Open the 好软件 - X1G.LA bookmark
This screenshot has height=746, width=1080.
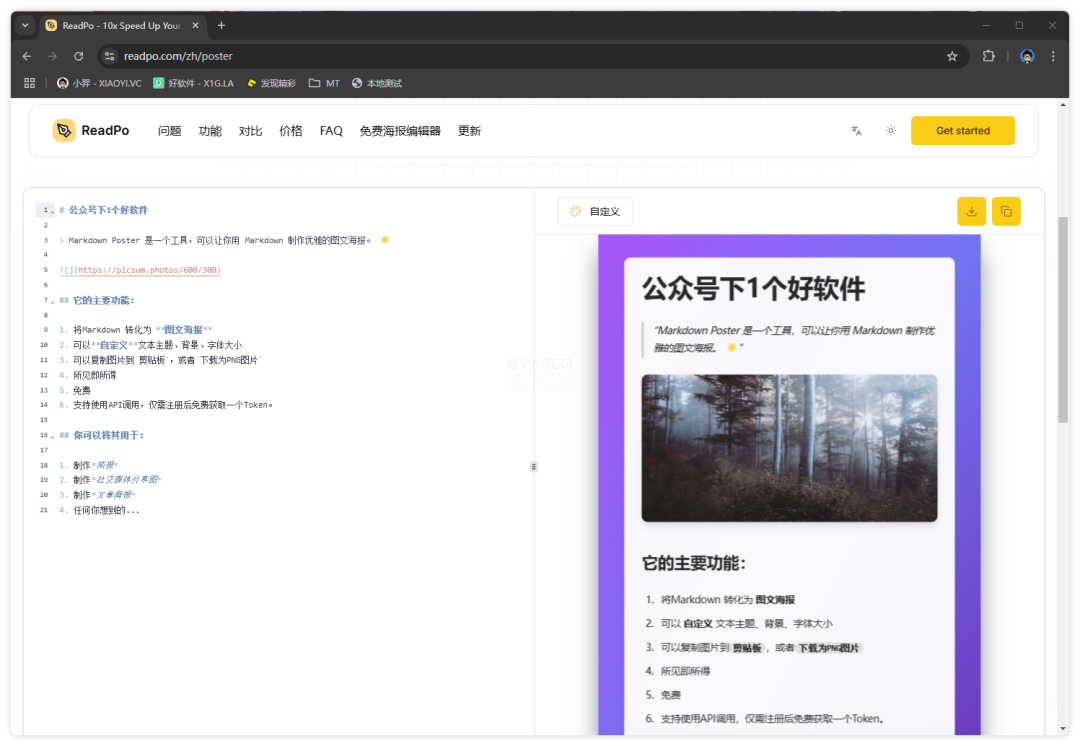193,83
